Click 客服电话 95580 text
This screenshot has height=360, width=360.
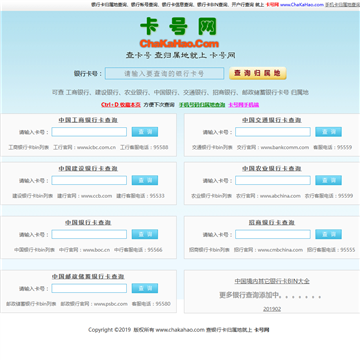(x=151, y=304)
